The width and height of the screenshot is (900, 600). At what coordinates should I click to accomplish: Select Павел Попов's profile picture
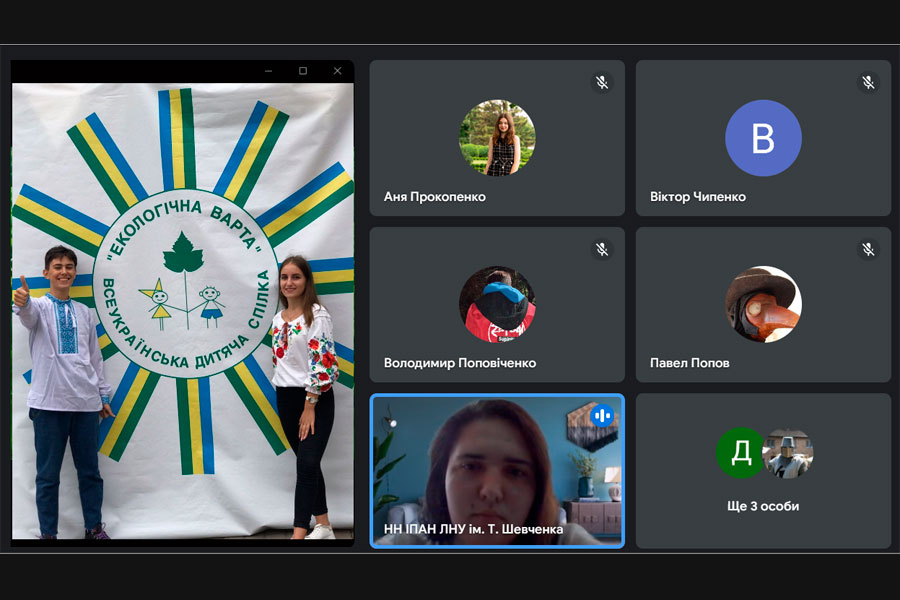tap(763, 304)
